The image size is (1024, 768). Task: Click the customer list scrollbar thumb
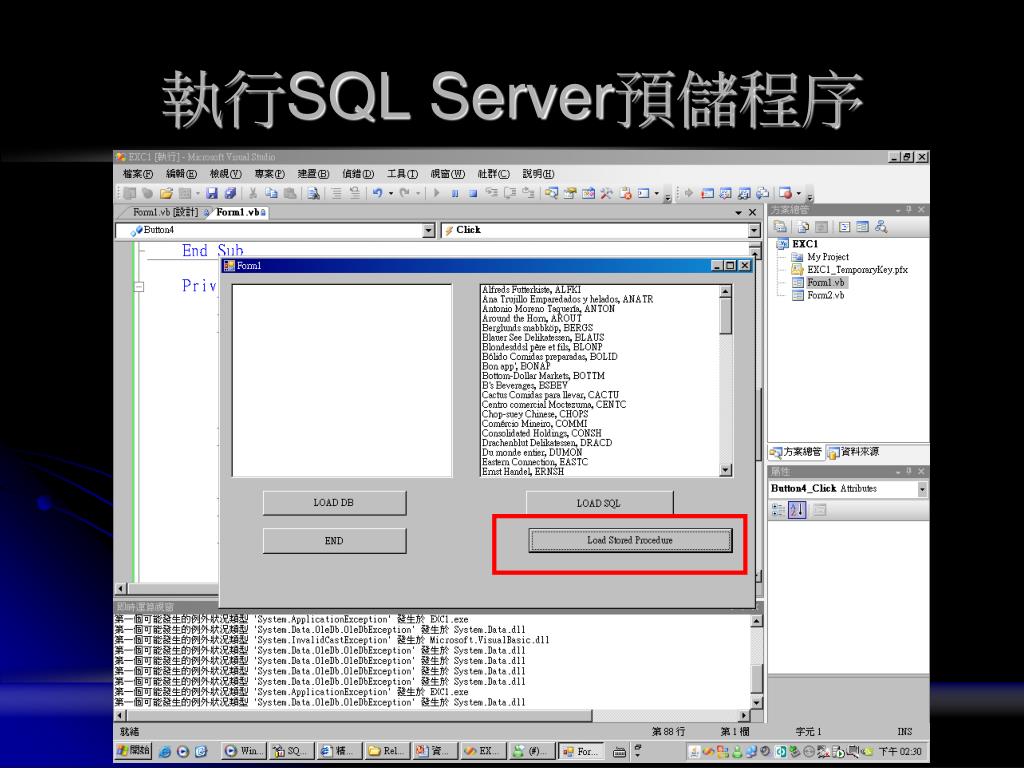[x=726, y=316]
